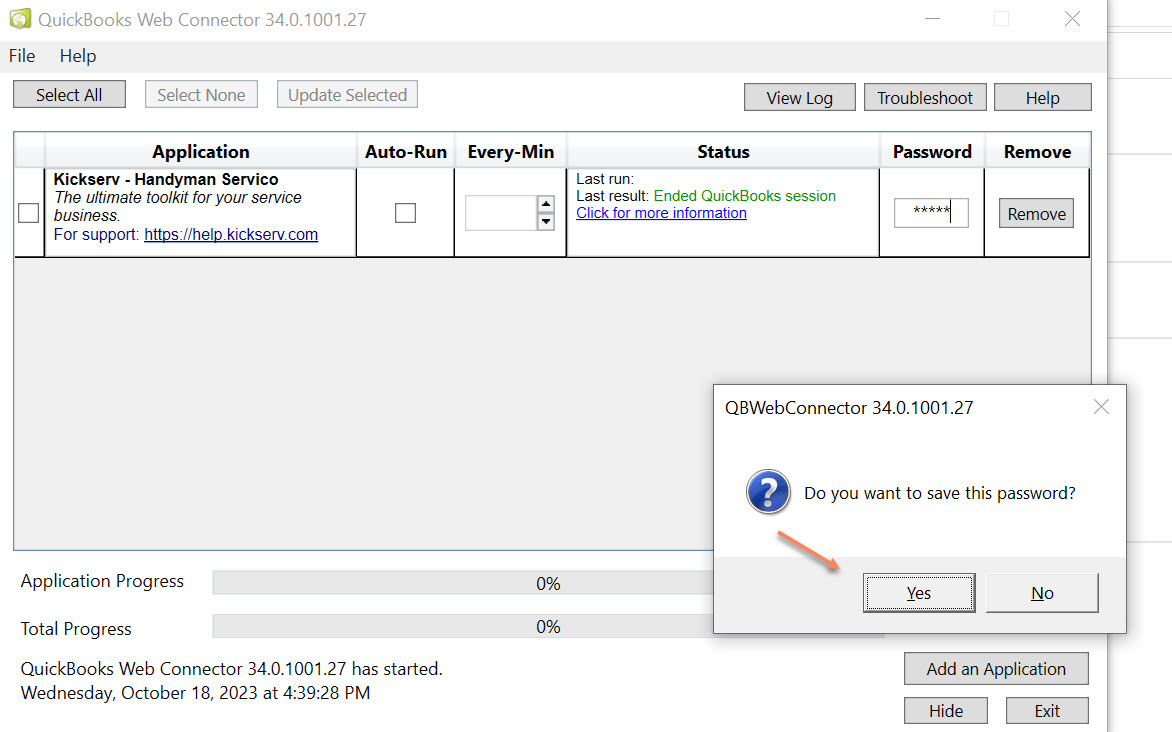Screen dimensions: 1172x732
Task: Click the Troubleshoot button
Action: click(x=925, y=98)
